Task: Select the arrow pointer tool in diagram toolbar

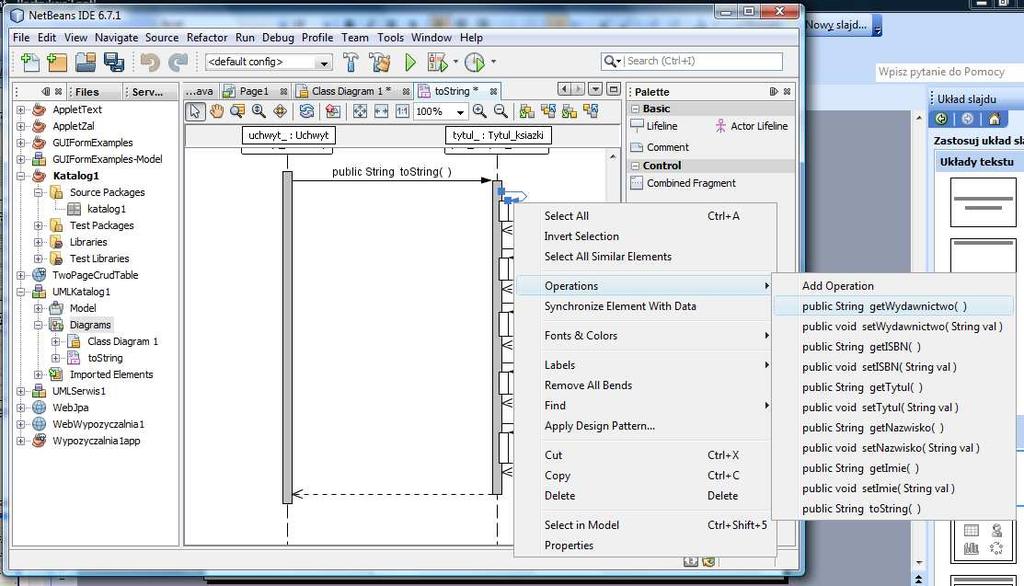Action: (x=195, y=111)
